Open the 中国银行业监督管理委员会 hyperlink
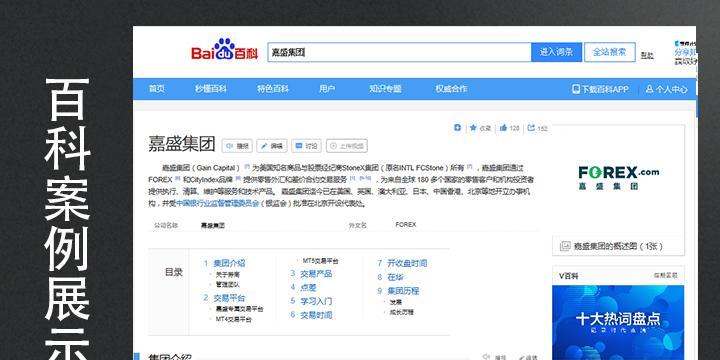 pyautogui.click(x=218, y=203)
